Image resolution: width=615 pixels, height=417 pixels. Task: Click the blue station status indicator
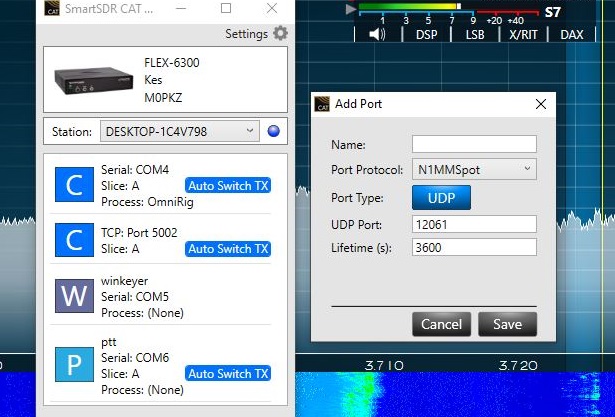(x=273, y=131)
